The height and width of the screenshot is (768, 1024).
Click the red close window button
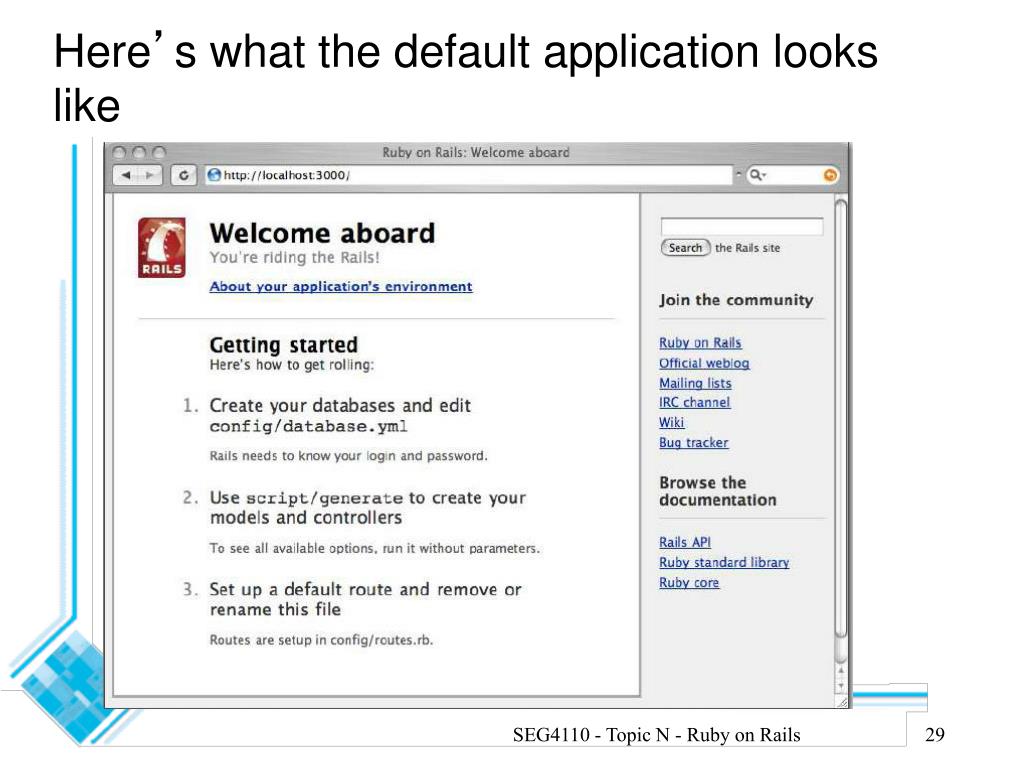pos(120,153)
